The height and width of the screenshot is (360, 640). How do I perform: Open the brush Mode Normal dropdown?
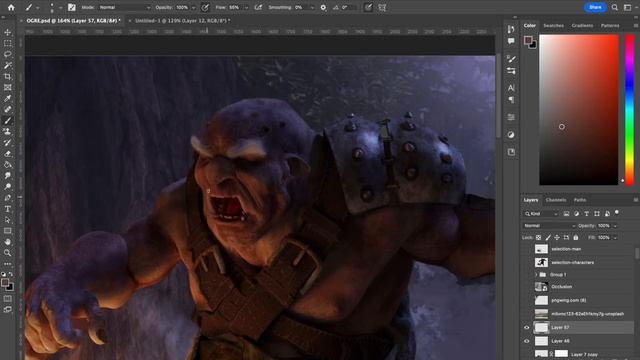pos(124,7)
